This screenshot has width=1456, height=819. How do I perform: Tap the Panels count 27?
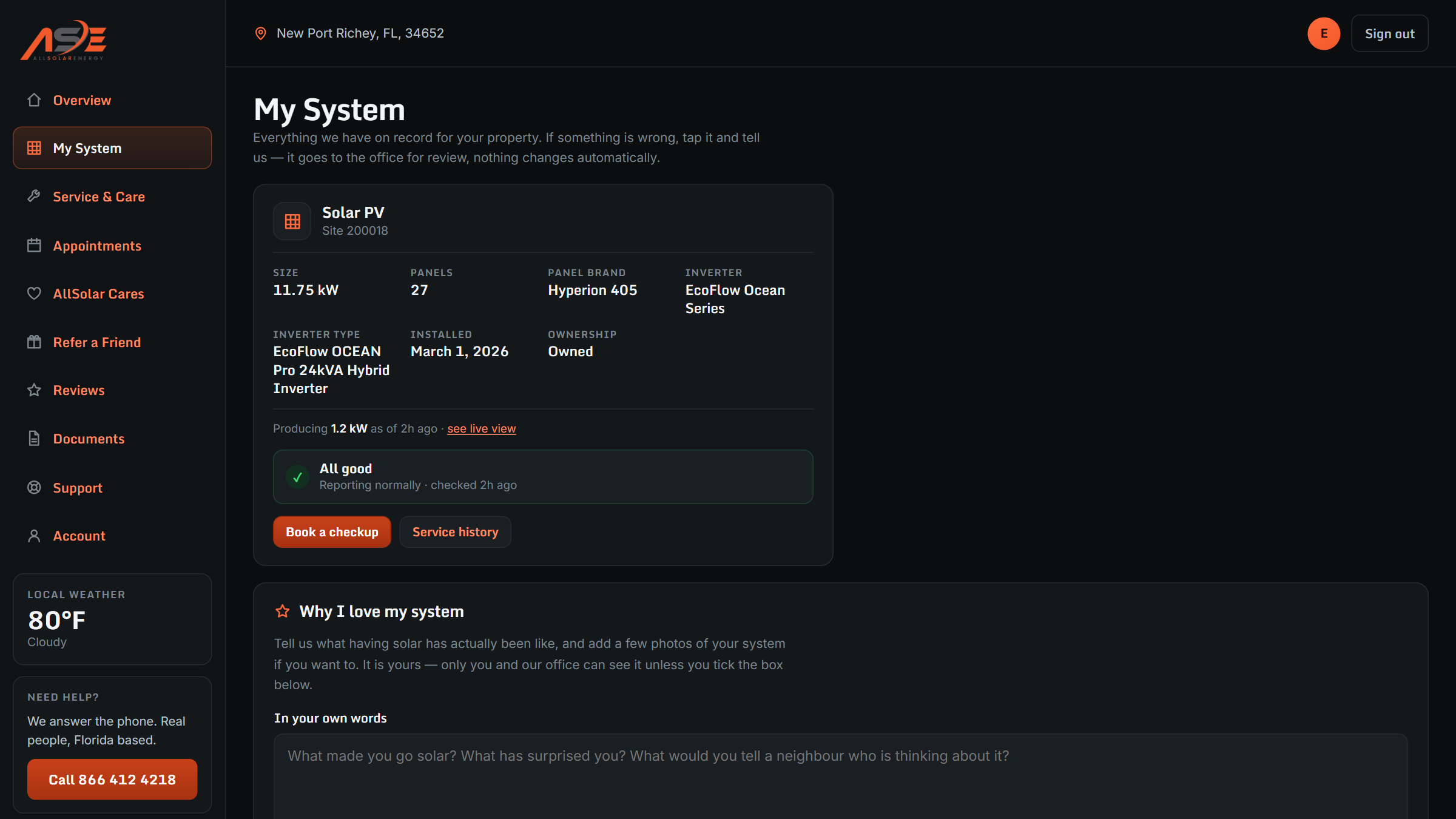(x=419, y=290)
